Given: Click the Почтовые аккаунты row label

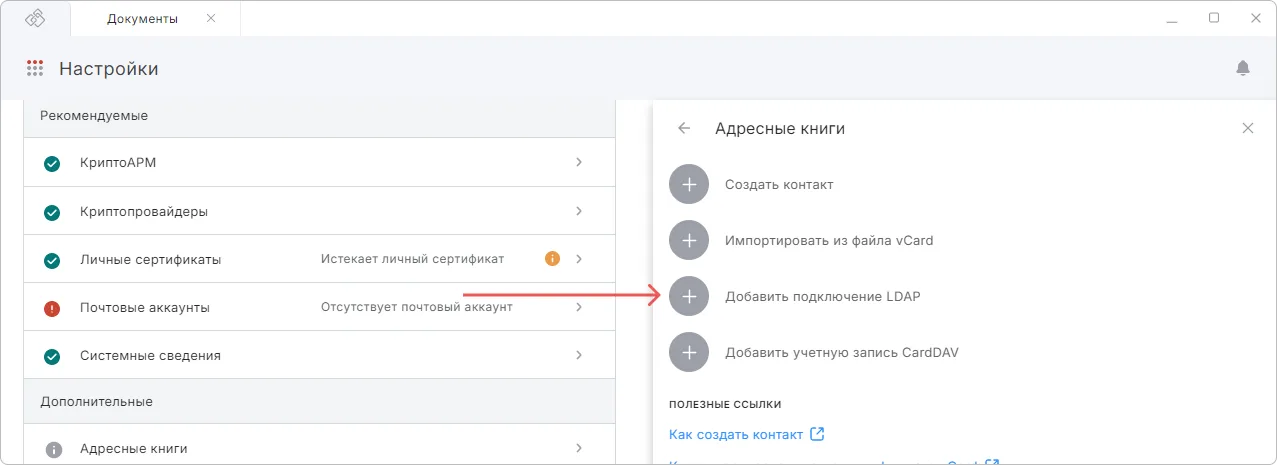Looking at the screenshot, I should point(145,308).
